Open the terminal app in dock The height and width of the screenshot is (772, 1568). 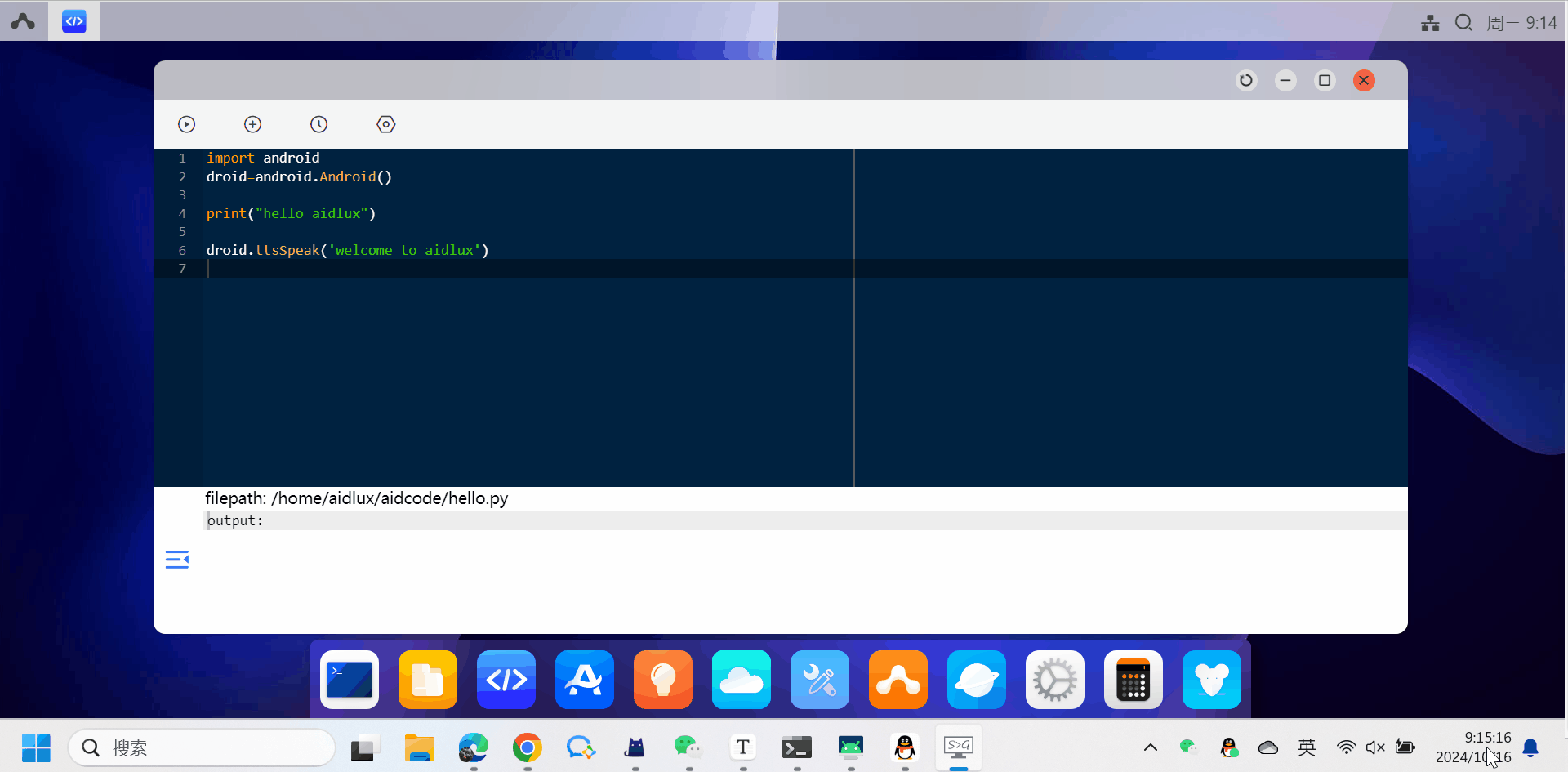(x=350, y=680)
